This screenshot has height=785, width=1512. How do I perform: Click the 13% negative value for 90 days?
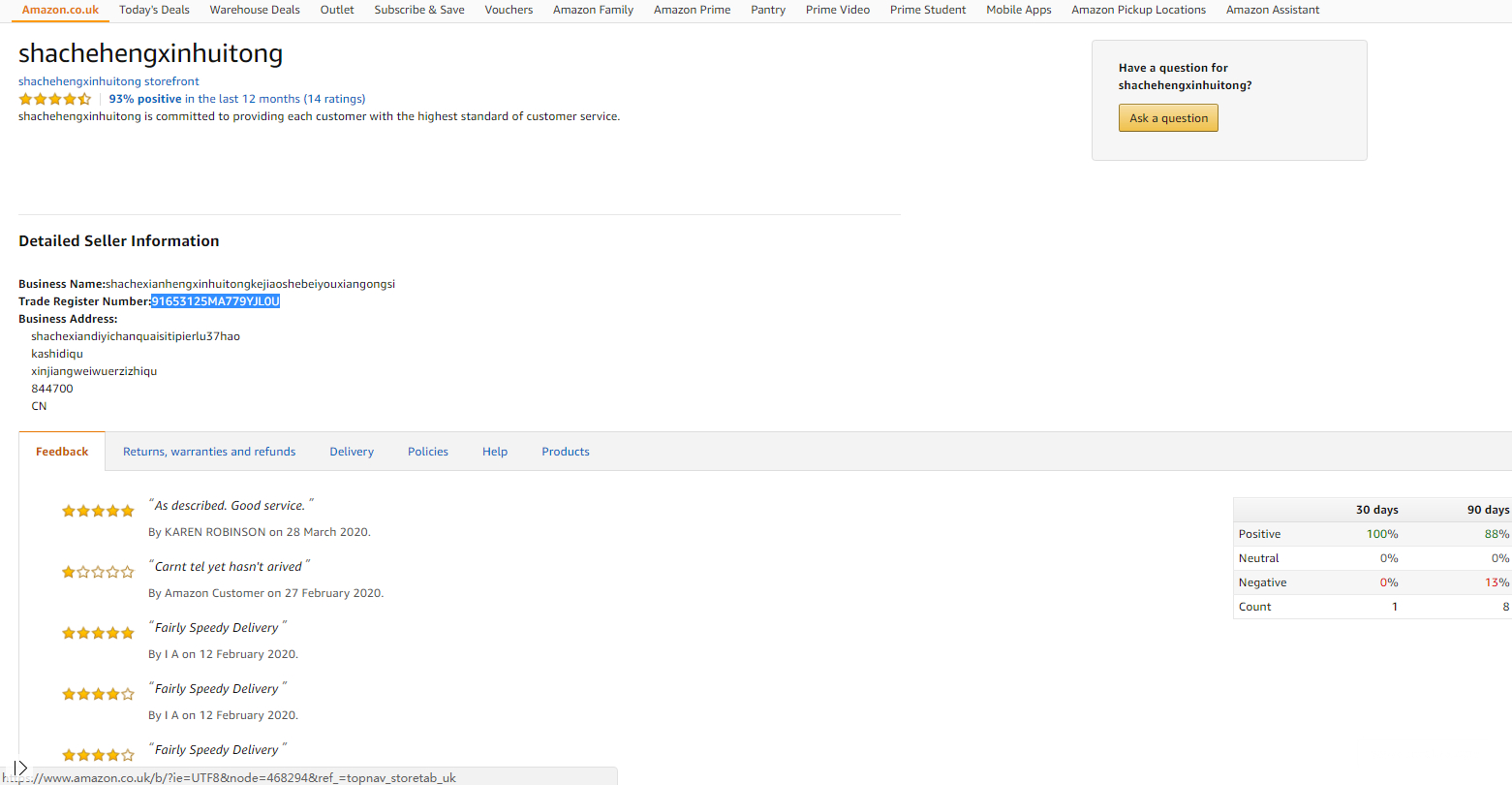(x=1497, y=582)
